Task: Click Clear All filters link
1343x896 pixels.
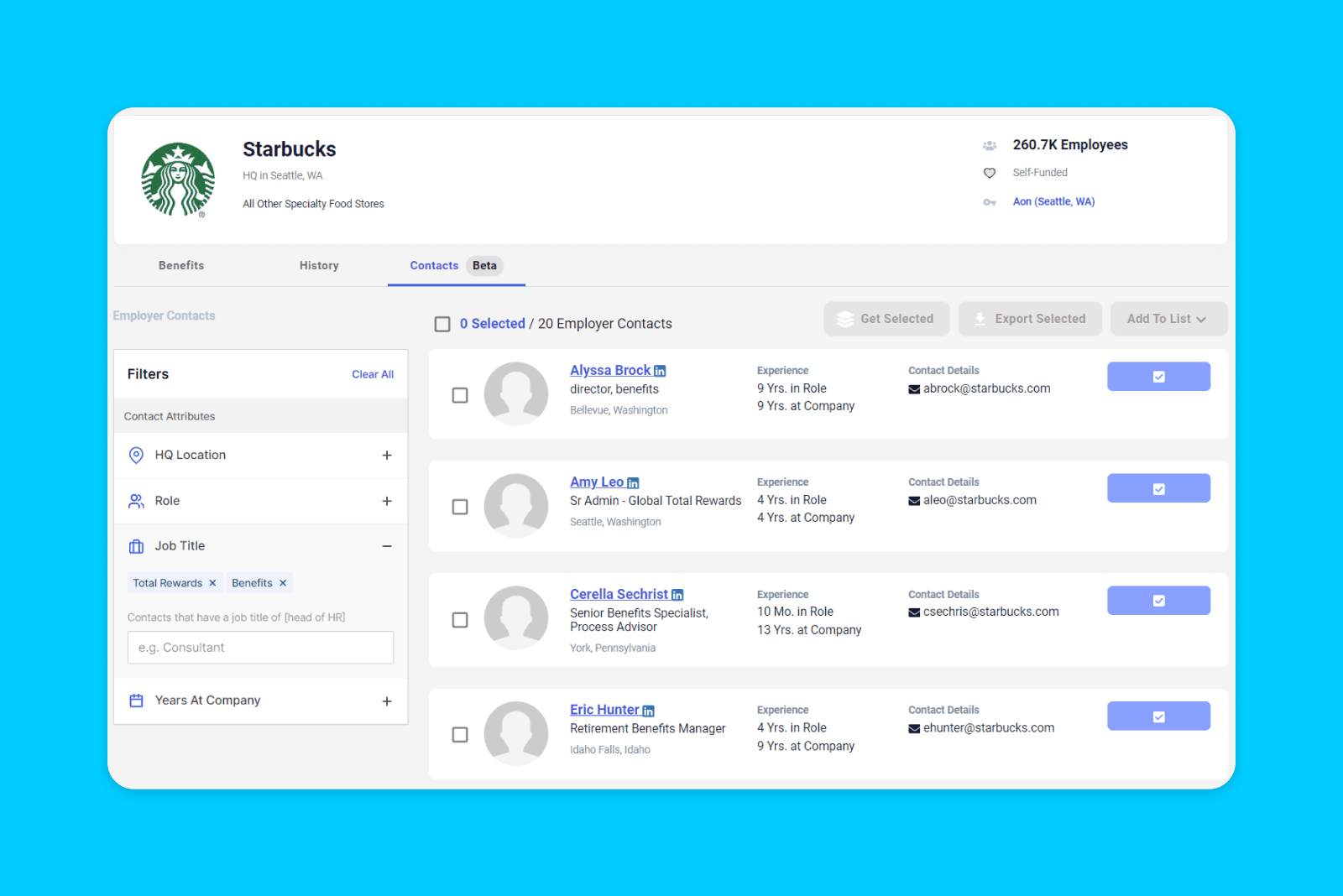Action: click(372, 374)
